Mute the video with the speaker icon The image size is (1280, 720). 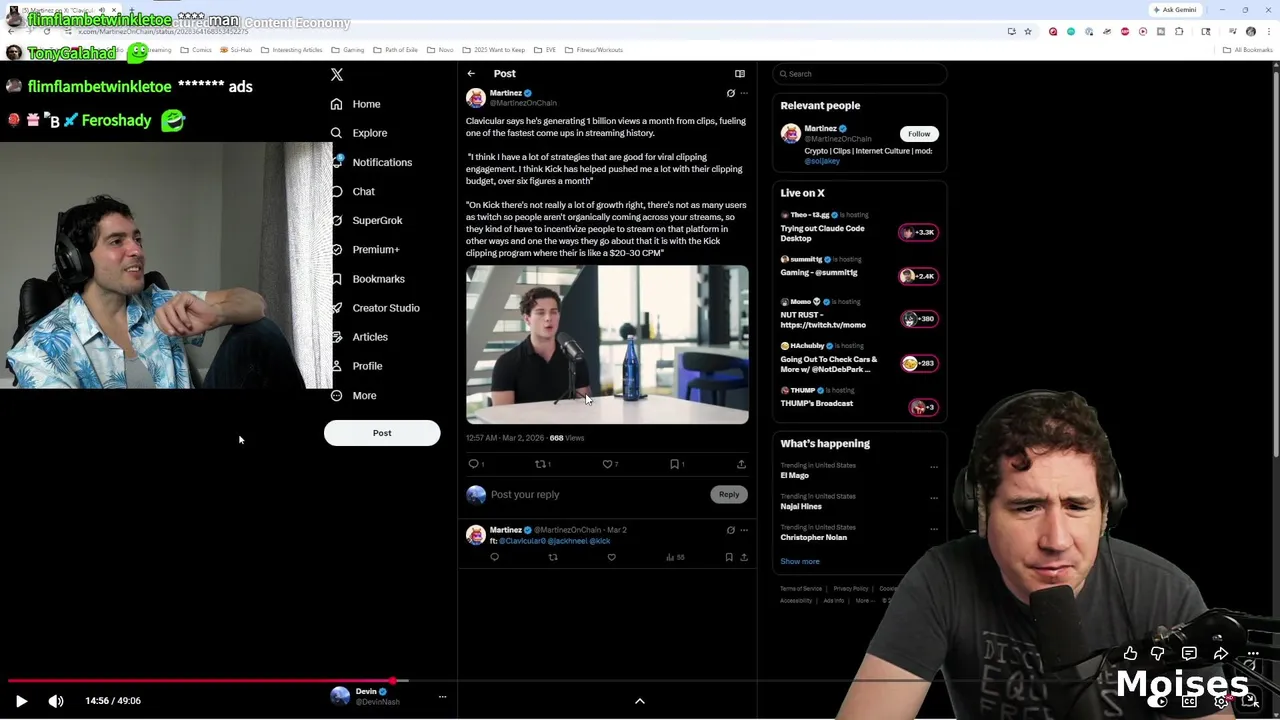click(x=56, y=701)
